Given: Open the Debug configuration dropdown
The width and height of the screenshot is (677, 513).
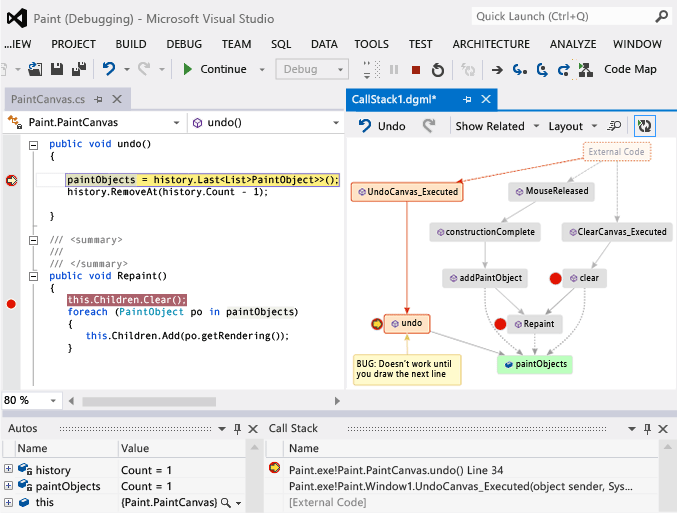Looking at the screenshot, I should coord(314,69).
